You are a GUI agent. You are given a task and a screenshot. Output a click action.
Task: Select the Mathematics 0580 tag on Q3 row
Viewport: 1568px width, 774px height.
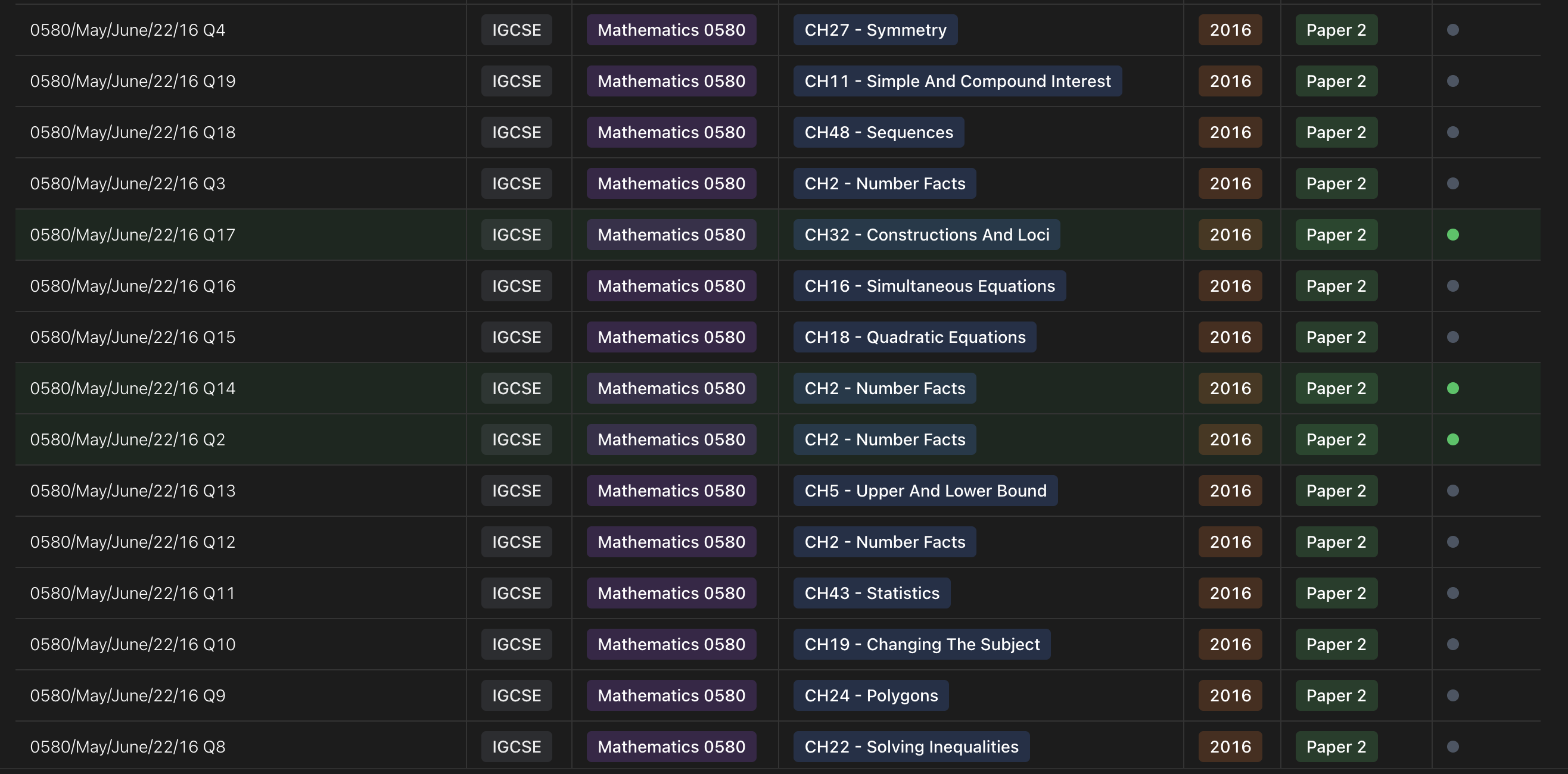pyautogui.click(x=670, y=183)
